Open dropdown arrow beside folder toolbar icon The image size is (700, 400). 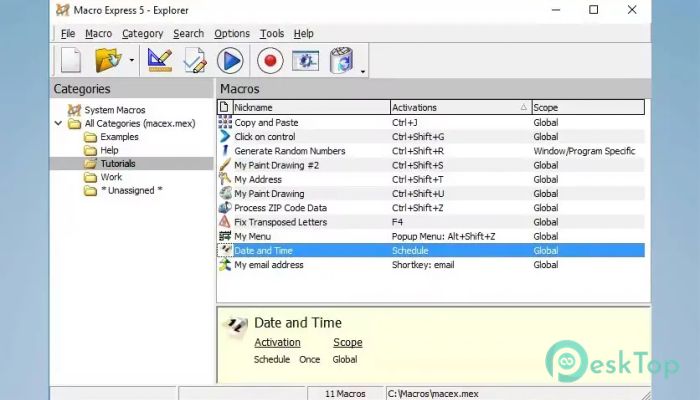coord(132,60)
